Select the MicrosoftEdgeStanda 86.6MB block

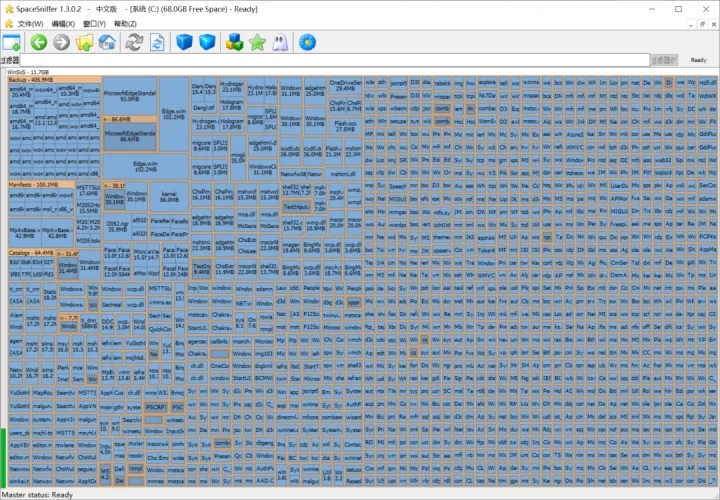(129, 136)
